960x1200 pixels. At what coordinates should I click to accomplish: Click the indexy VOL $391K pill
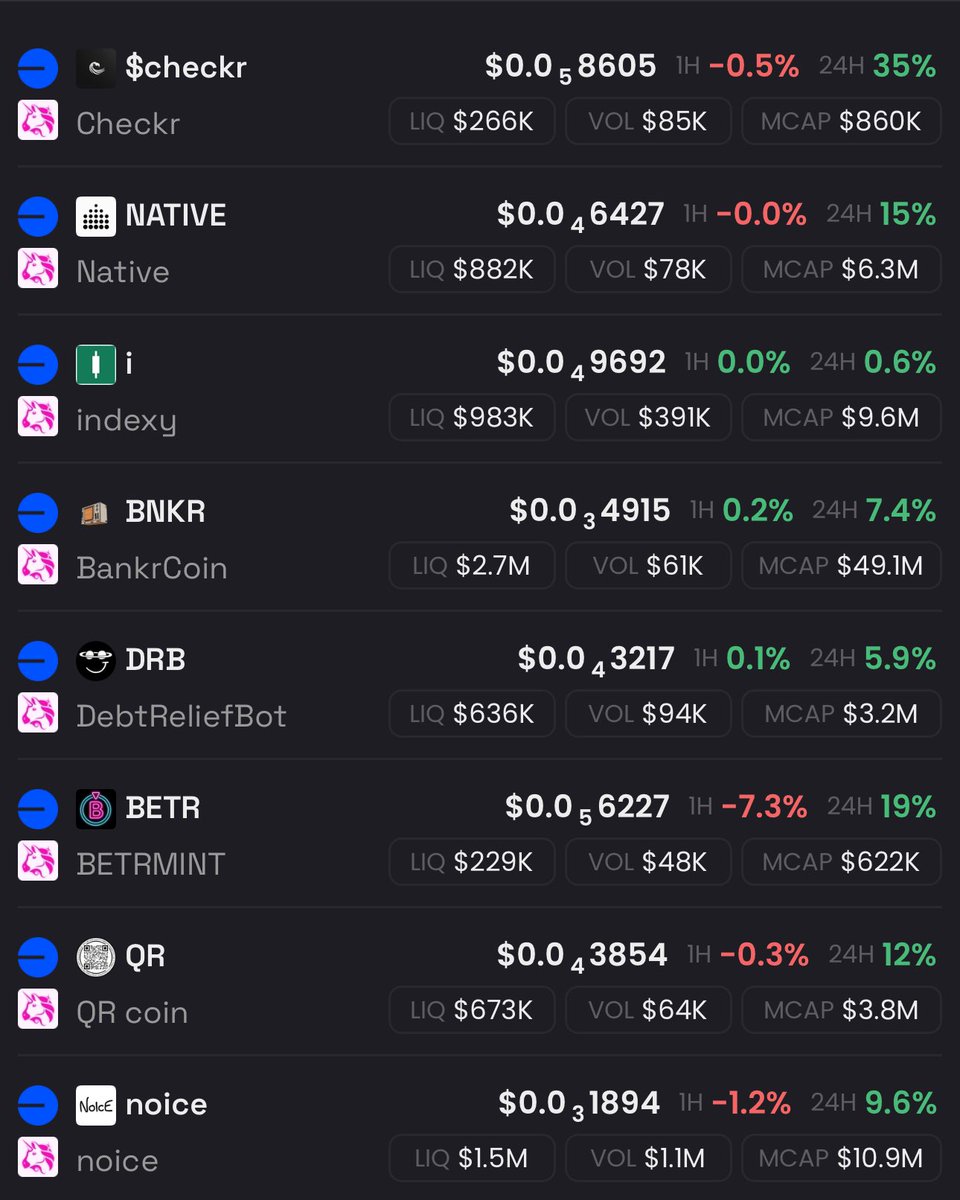[x=648, y=418]
